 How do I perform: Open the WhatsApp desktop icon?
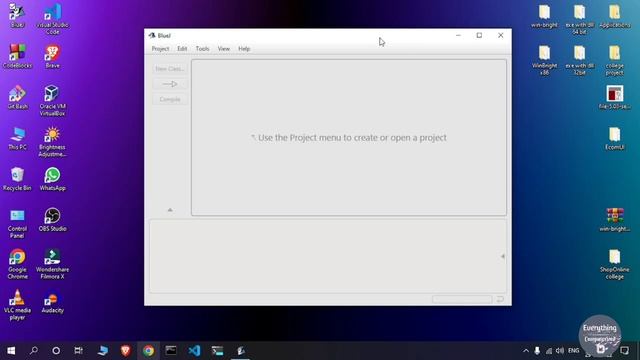(x=53, y=179)
